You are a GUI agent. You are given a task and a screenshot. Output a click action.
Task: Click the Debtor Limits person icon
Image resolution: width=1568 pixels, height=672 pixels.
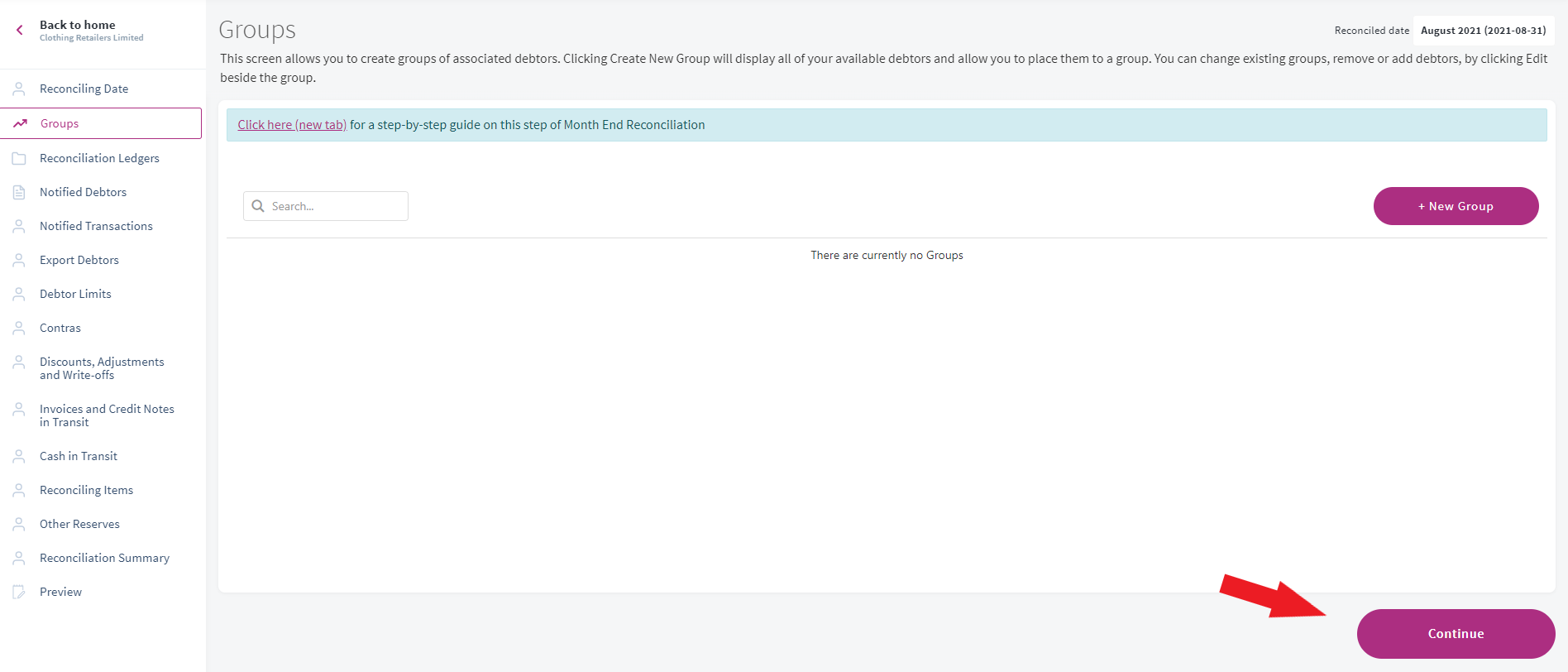pyautogui.click(x=19, y=294)
